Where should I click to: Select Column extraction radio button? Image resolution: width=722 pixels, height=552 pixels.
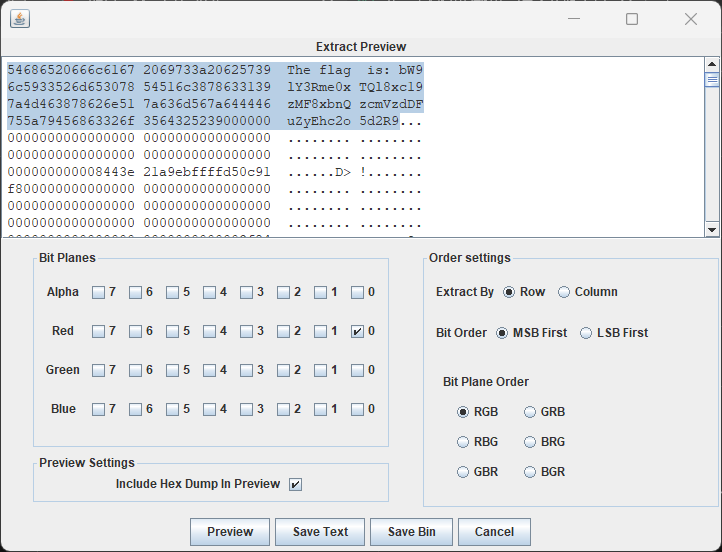[564, 292]
